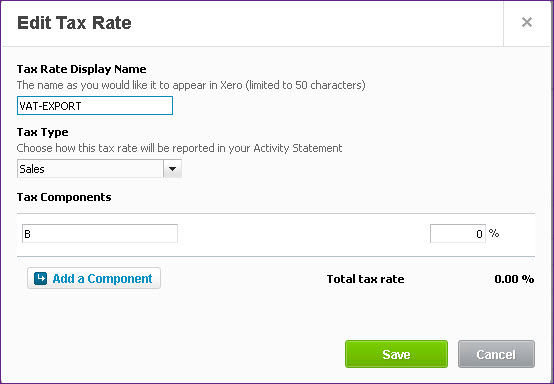This screenshot has height=384, width=554.
Task: Click the component percentage field showing 0
Action: [458, 234]
